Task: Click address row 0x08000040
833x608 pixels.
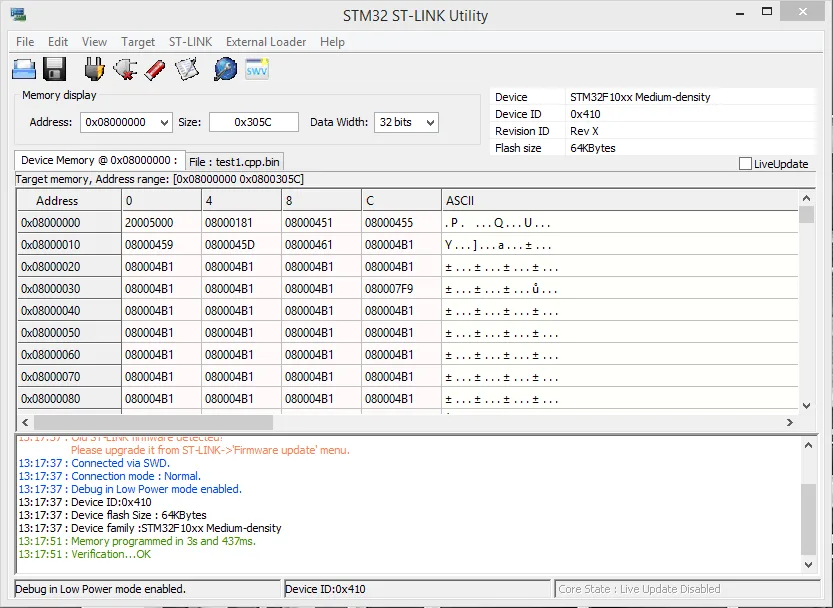Action: click(69, 311)
